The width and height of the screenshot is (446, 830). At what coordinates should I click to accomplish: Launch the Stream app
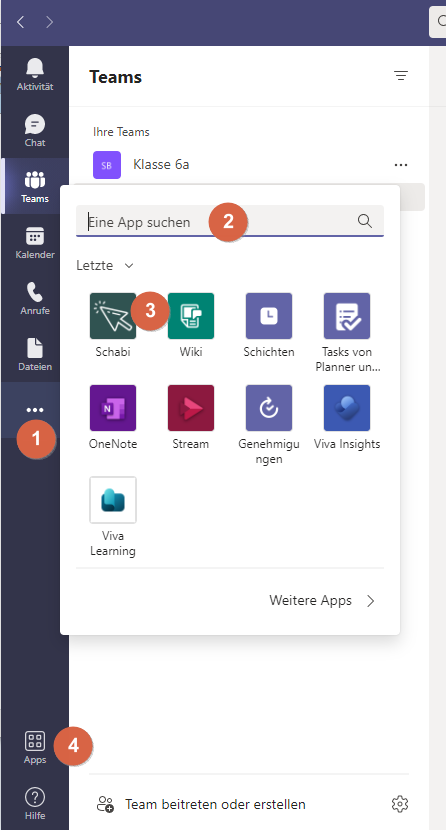pyautogui.click(x=191, y=408)
